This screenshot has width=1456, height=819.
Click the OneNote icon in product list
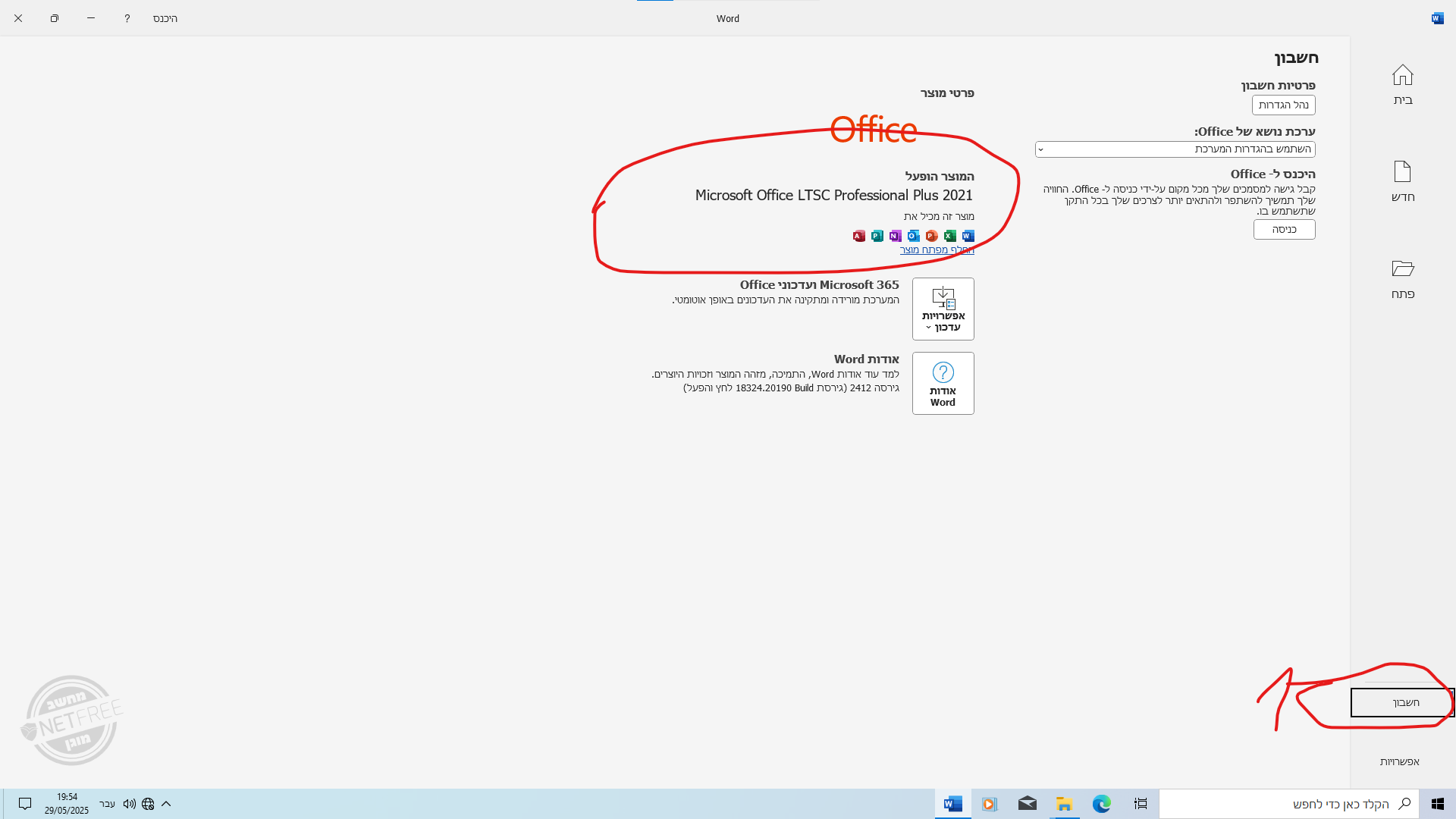[895, 236]
